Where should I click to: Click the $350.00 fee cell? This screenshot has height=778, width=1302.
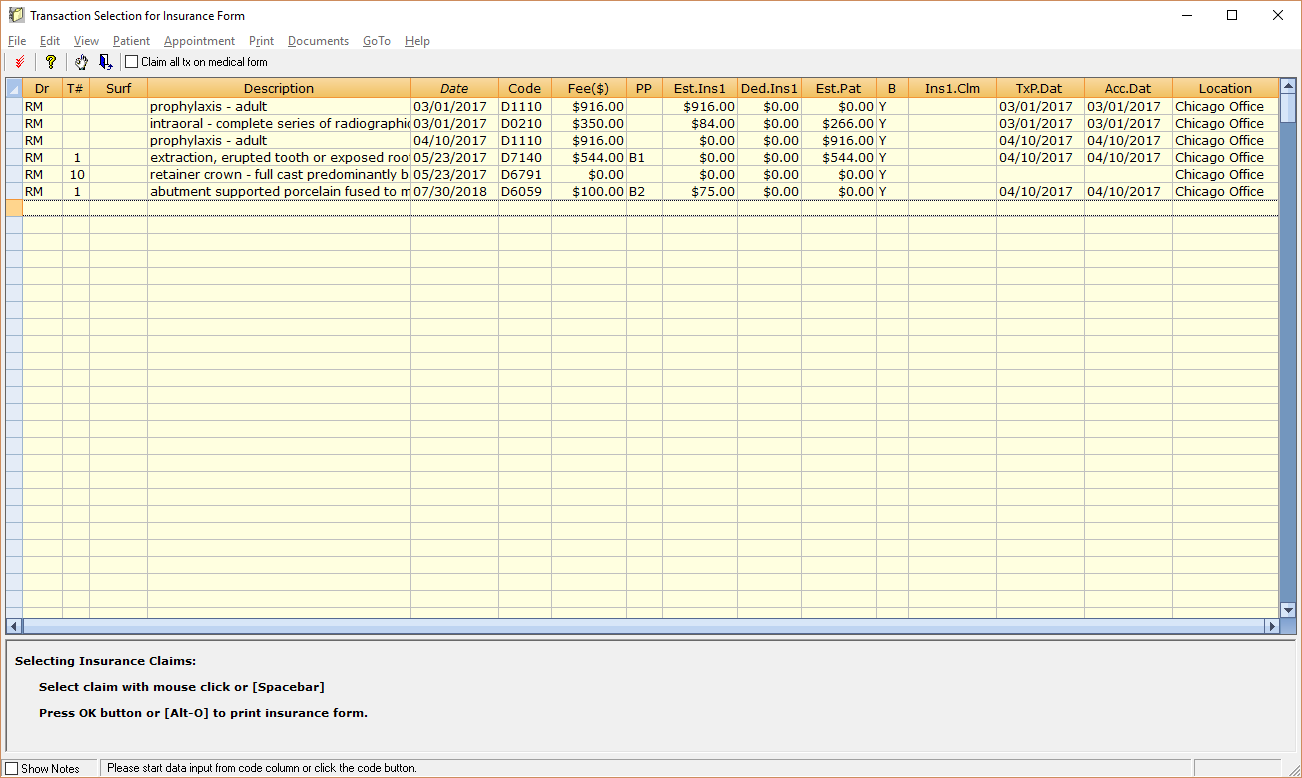589,123
